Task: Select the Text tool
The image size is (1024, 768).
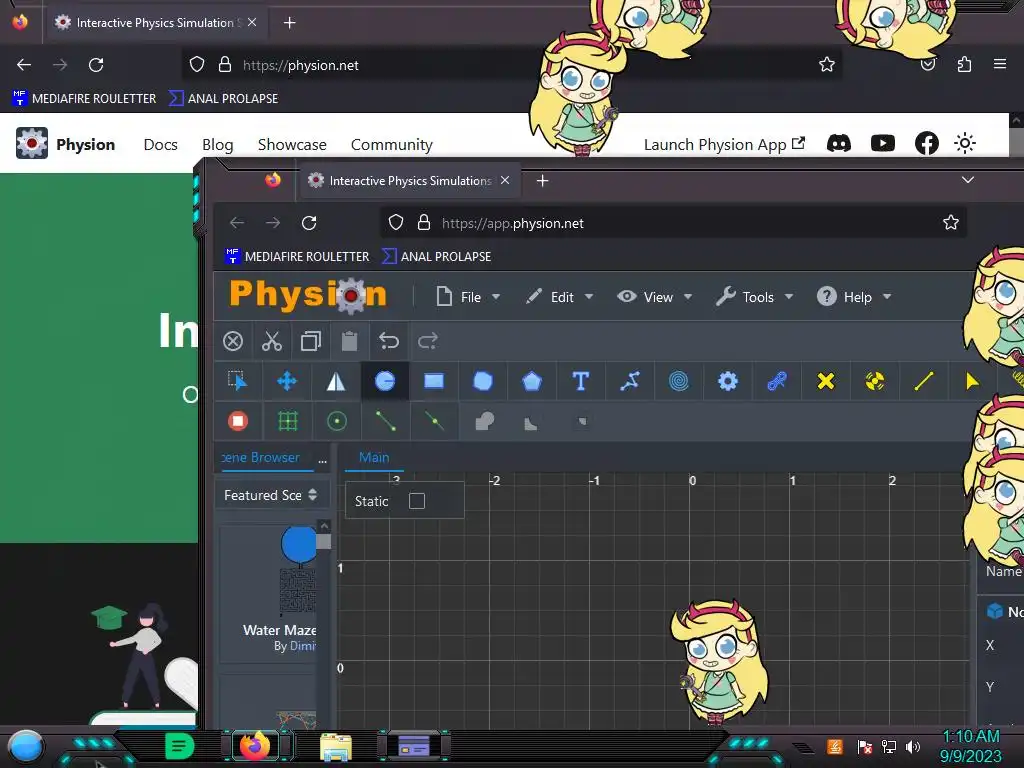Action: coord(581,381)
